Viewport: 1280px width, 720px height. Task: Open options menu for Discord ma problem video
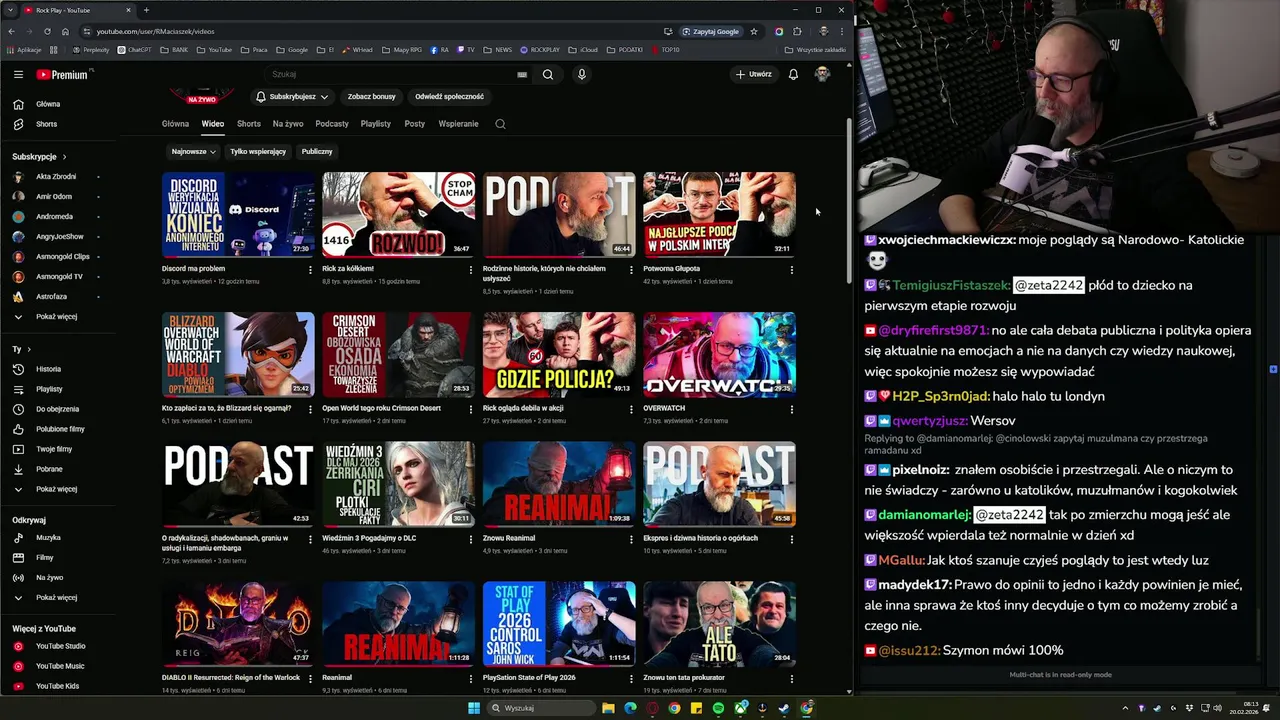point(310,269)
